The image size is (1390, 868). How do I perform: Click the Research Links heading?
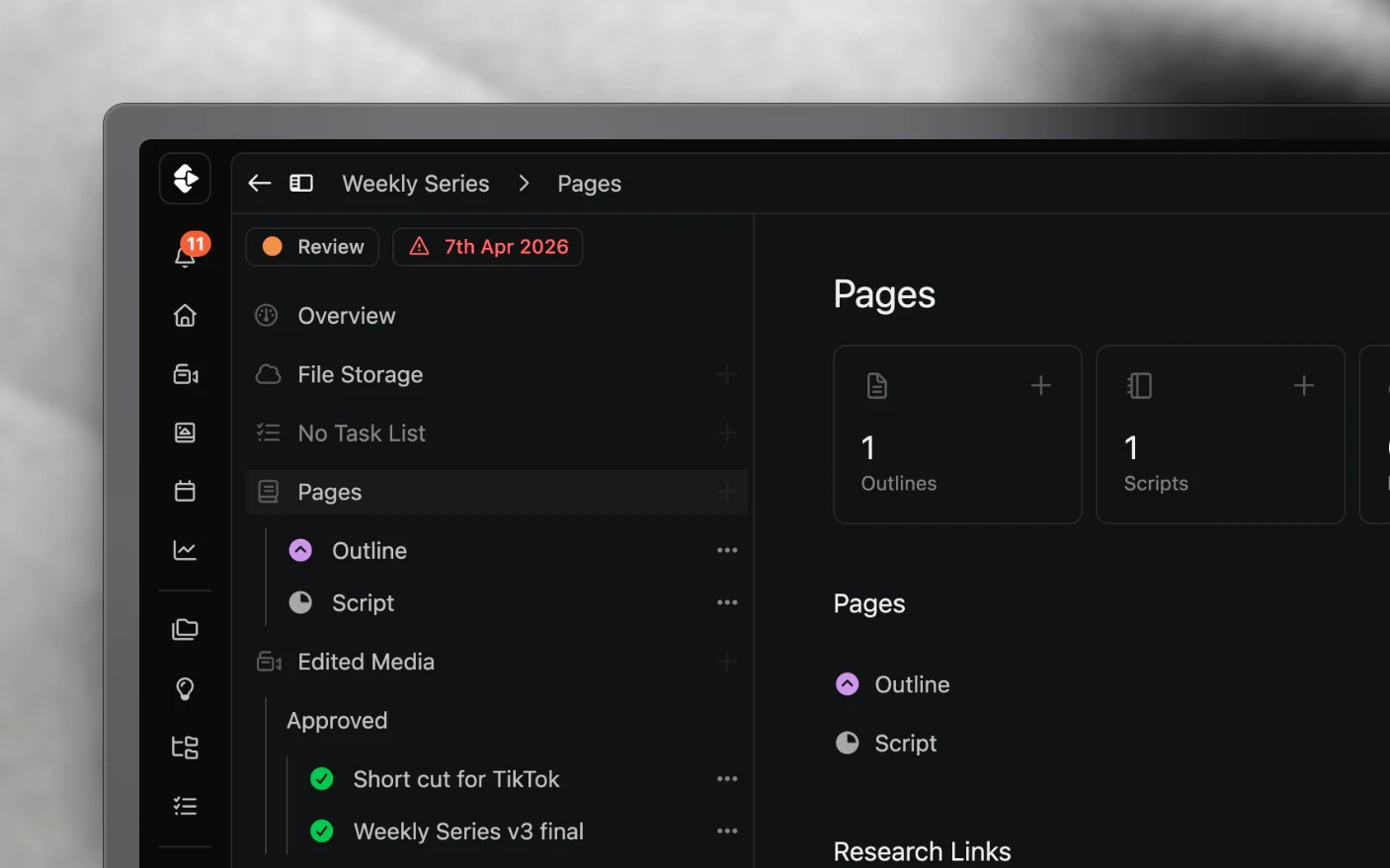click(x=923, y=851)
